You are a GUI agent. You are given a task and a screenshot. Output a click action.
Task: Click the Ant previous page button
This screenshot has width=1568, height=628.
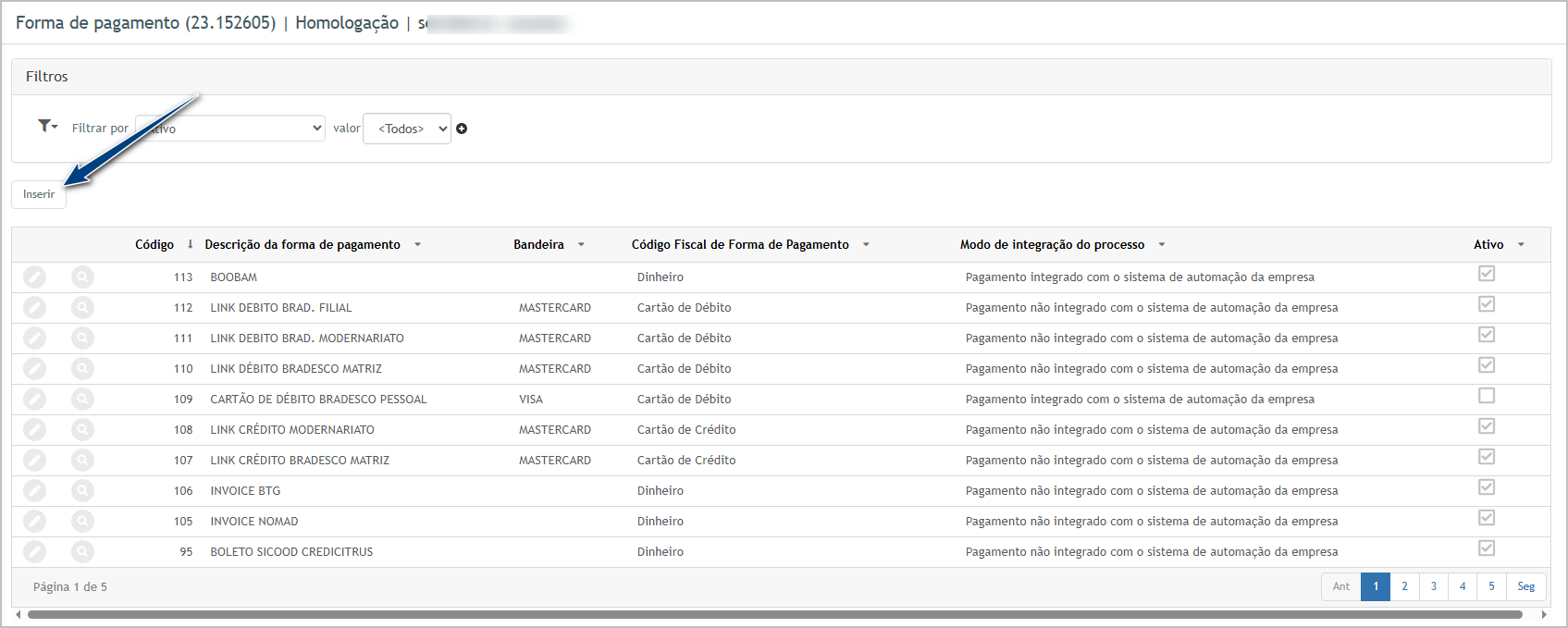point(1341,586)
